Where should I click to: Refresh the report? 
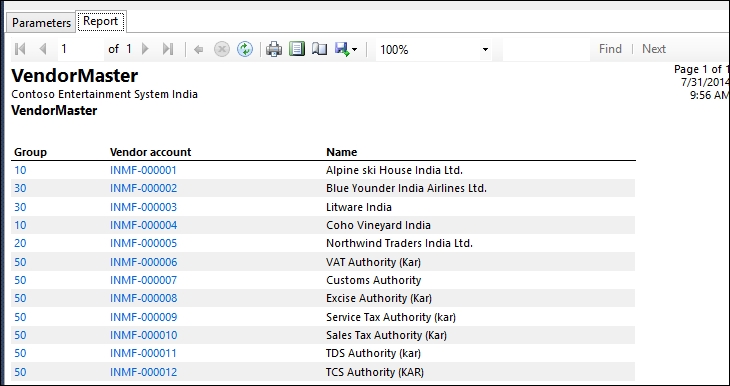coord(245,49)
